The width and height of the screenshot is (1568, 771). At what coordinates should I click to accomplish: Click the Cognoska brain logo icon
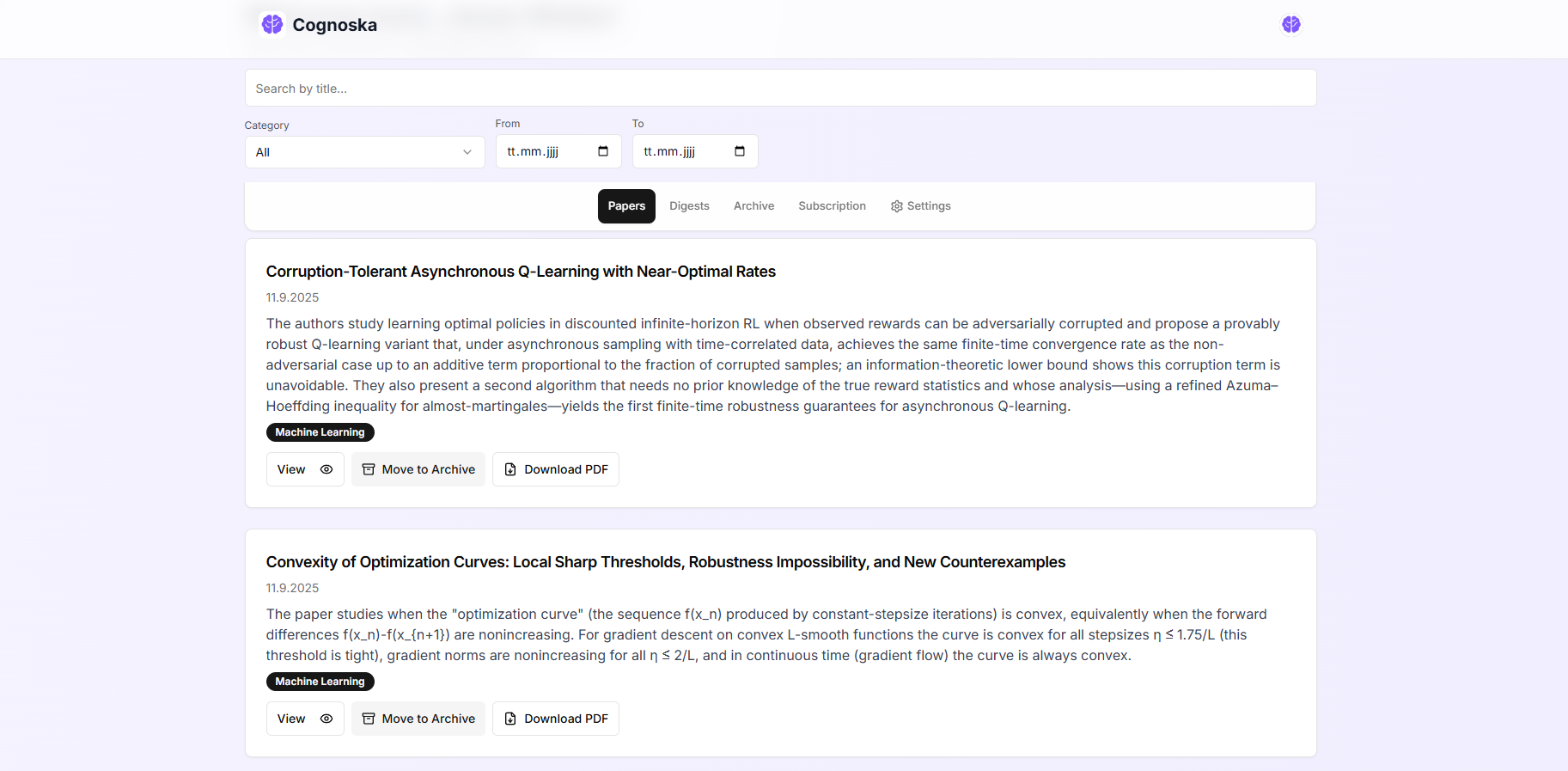pos(272,24)
